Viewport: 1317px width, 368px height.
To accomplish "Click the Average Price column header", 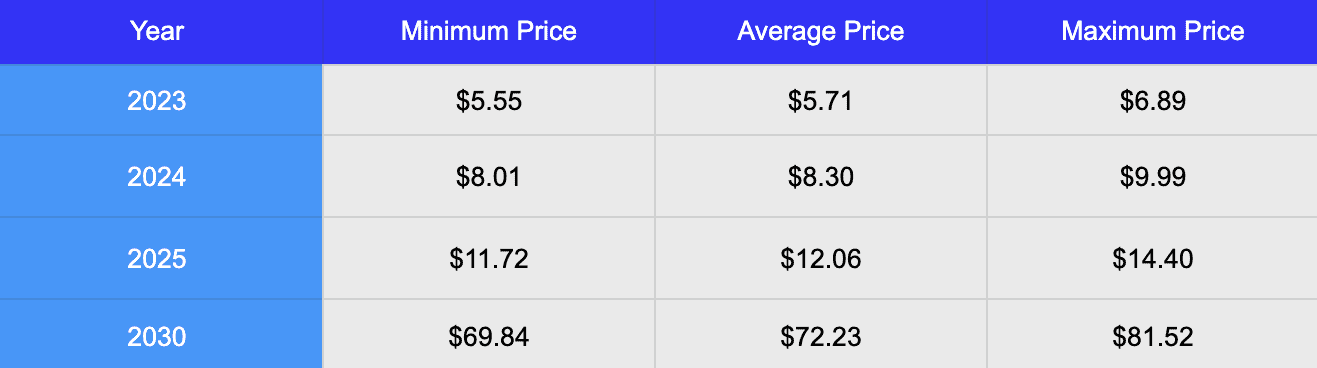I will [x=821, y=32].
